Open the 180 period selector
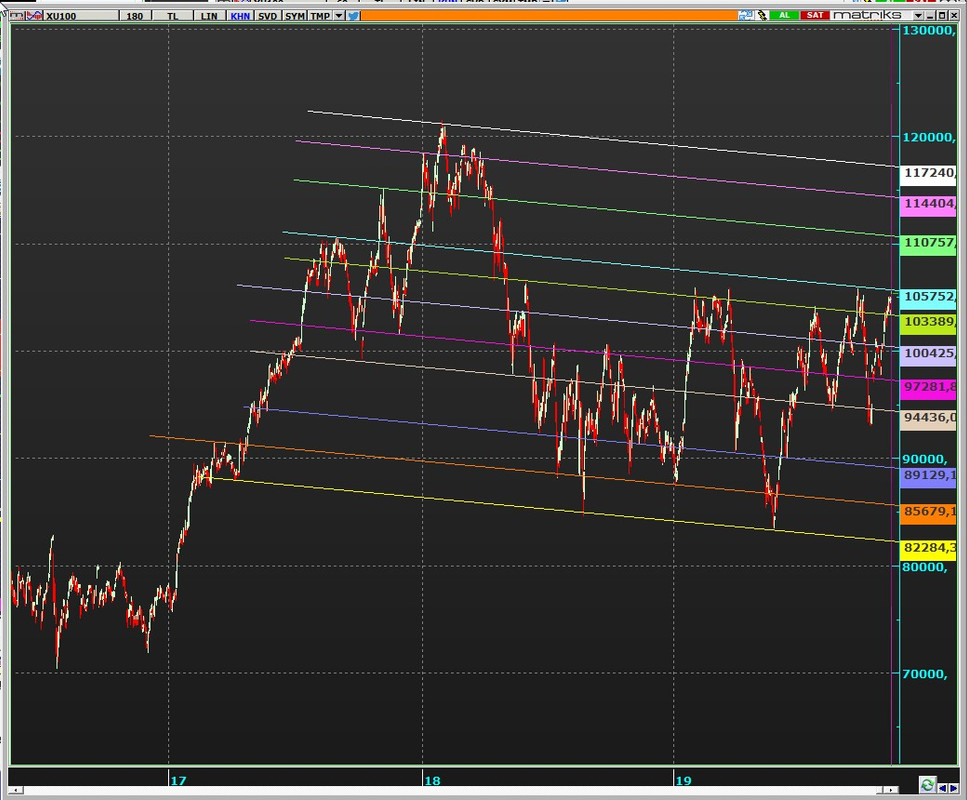Image resolution: width=967 pixels, height=800 pixels. tap(134, 16)
